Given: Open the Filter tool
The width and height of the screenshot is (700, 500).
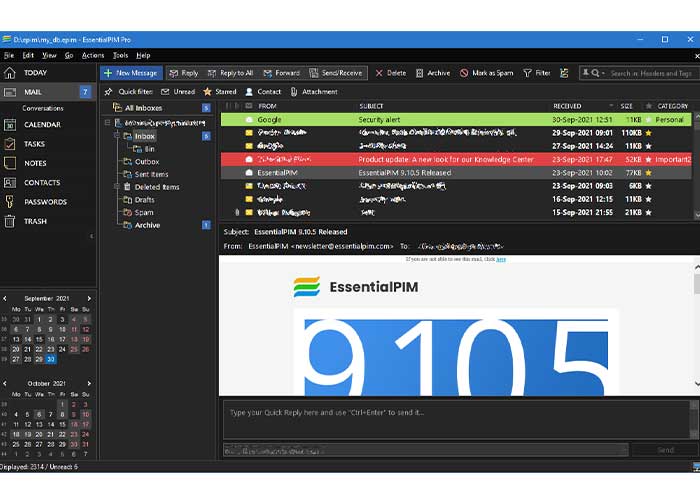Looking at the screenshot, I should (x=537, y=73).
